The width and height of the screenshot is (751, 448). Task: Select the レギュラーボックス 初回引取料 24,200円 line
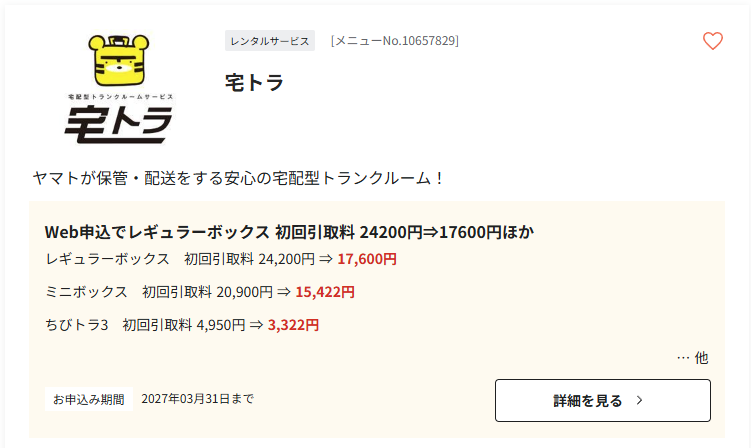(221, 259)
